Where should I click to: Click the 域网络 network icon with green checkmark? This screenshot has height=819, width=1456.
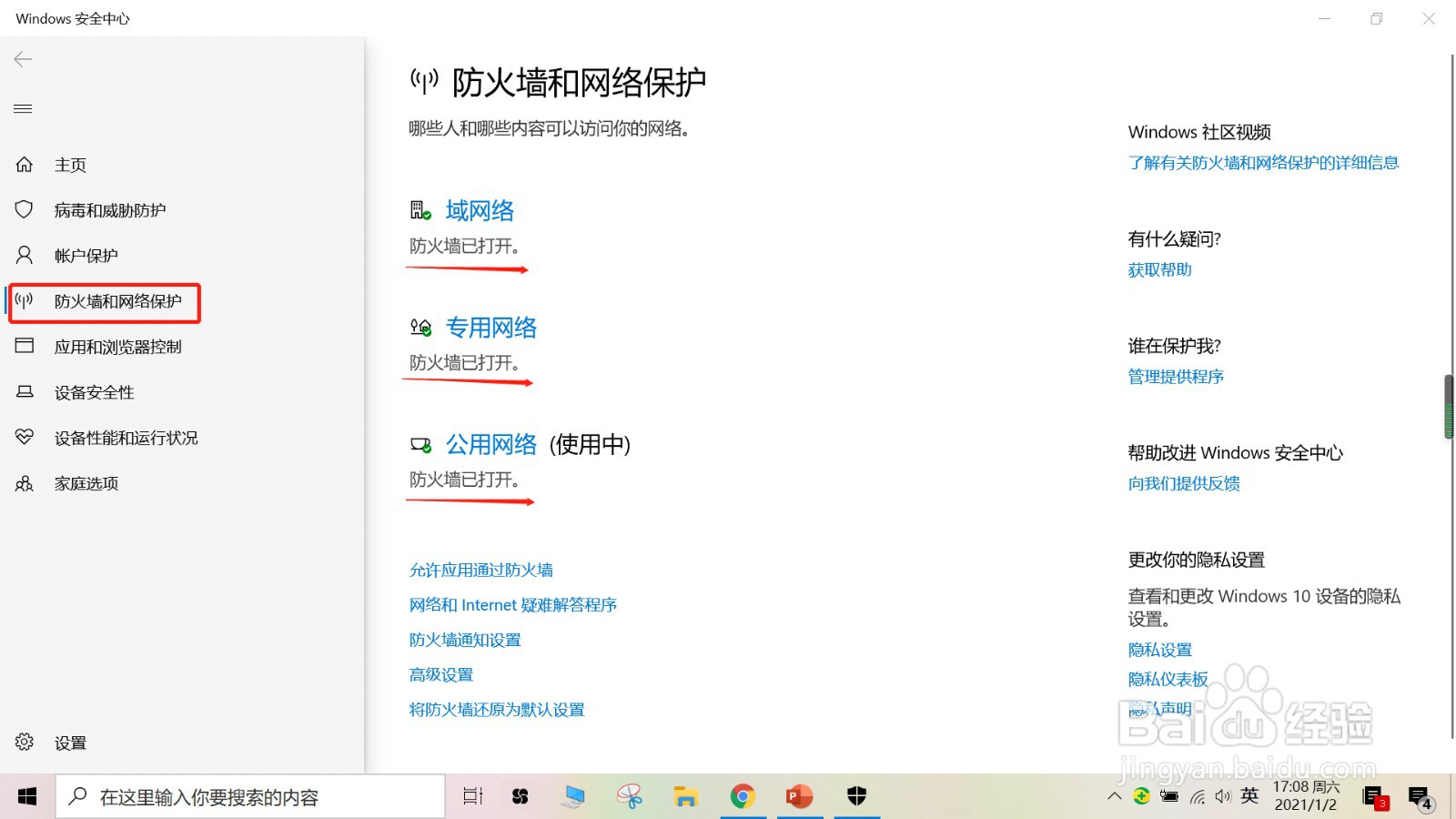pos(420,208)
